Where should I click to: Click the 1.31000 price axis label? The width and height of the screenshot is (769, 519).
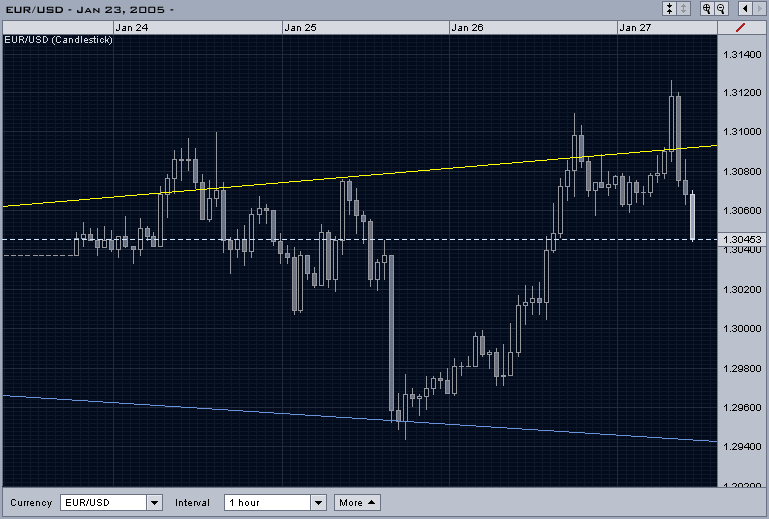[x=742, y=132]
